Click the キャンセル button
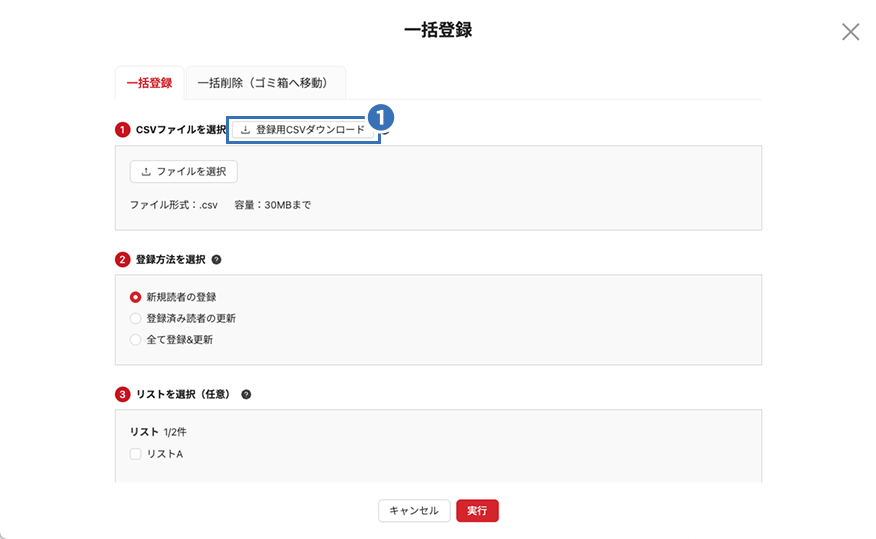 pos(414,511)
